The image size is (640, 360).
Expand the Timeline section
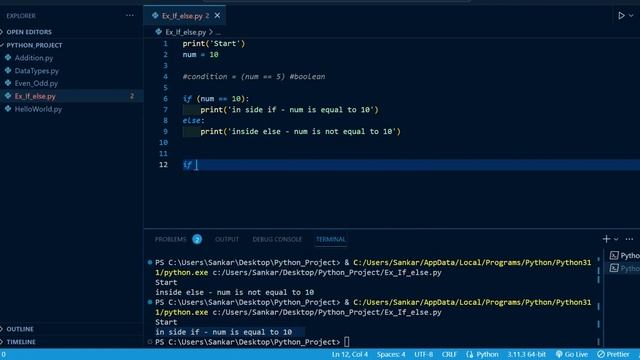[21, 342]
